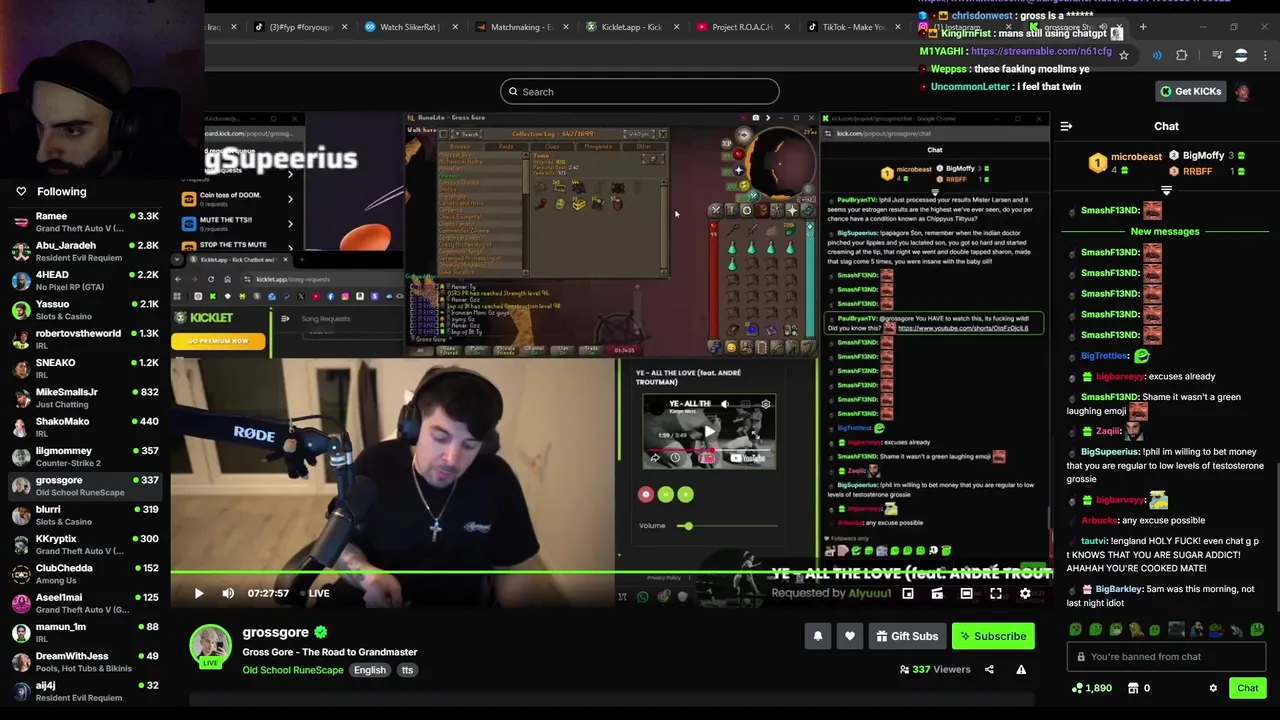Open Yassuo's channel in the Following list

click(x=85, y=310)
